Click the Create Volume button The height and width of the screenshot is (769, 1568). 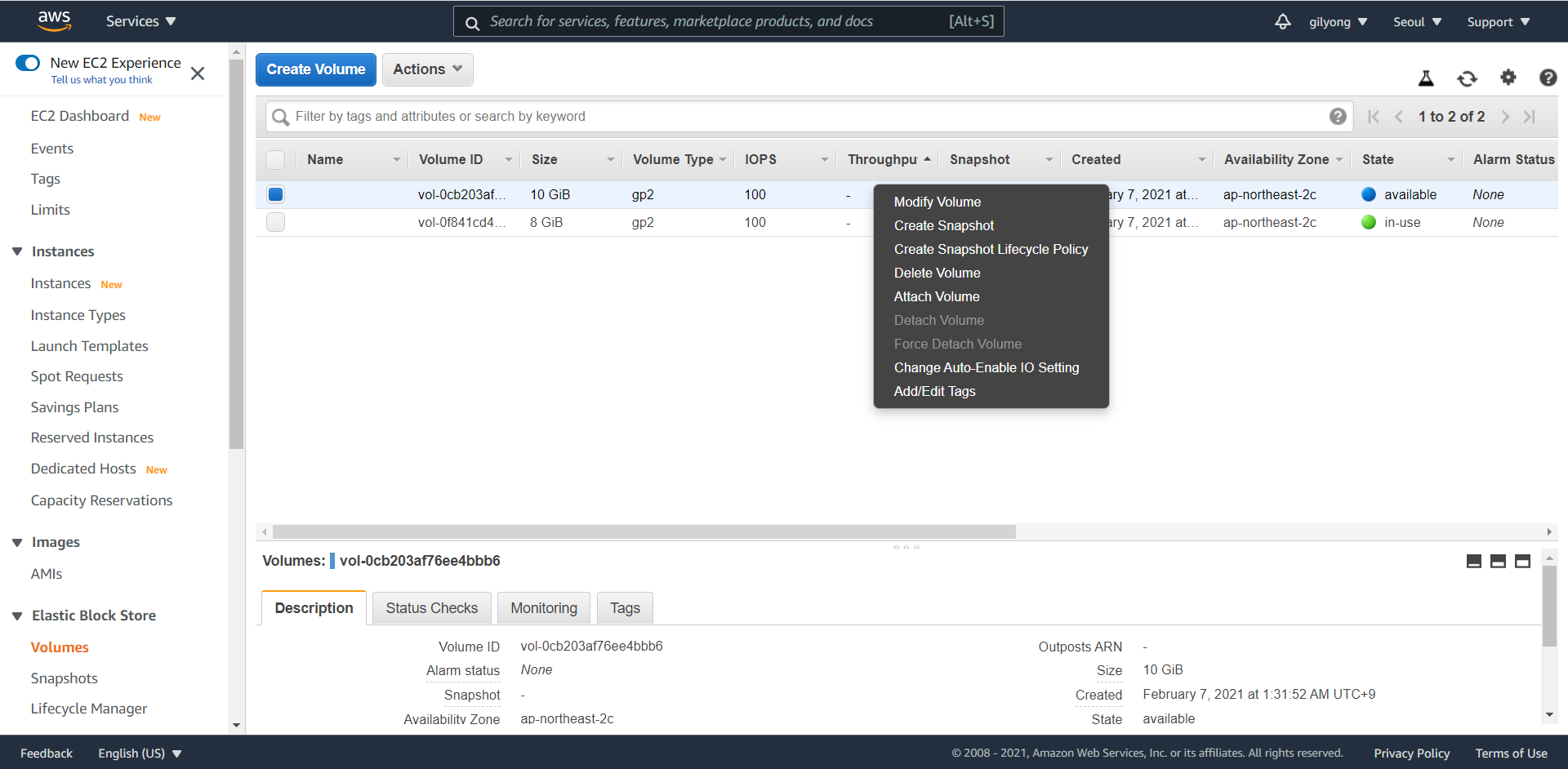tap(316, 69)
